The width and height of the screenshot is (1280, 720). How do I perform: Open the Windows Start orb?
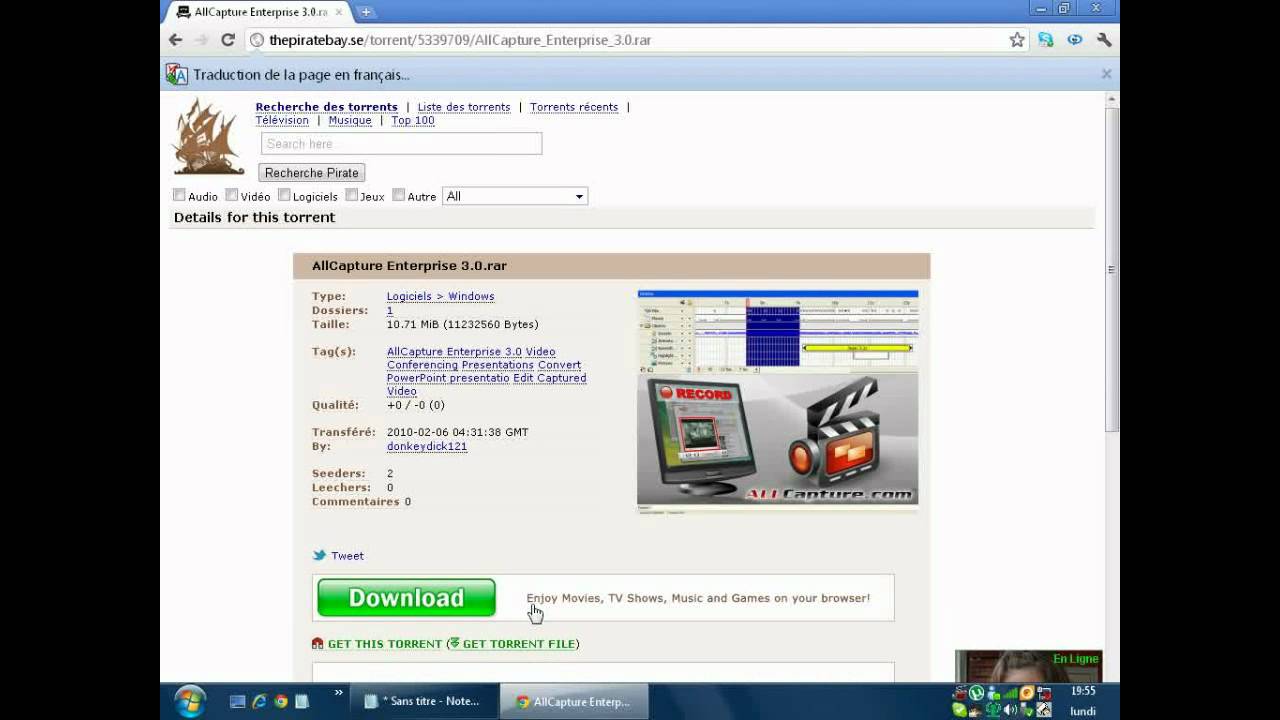tap(190, 701)
